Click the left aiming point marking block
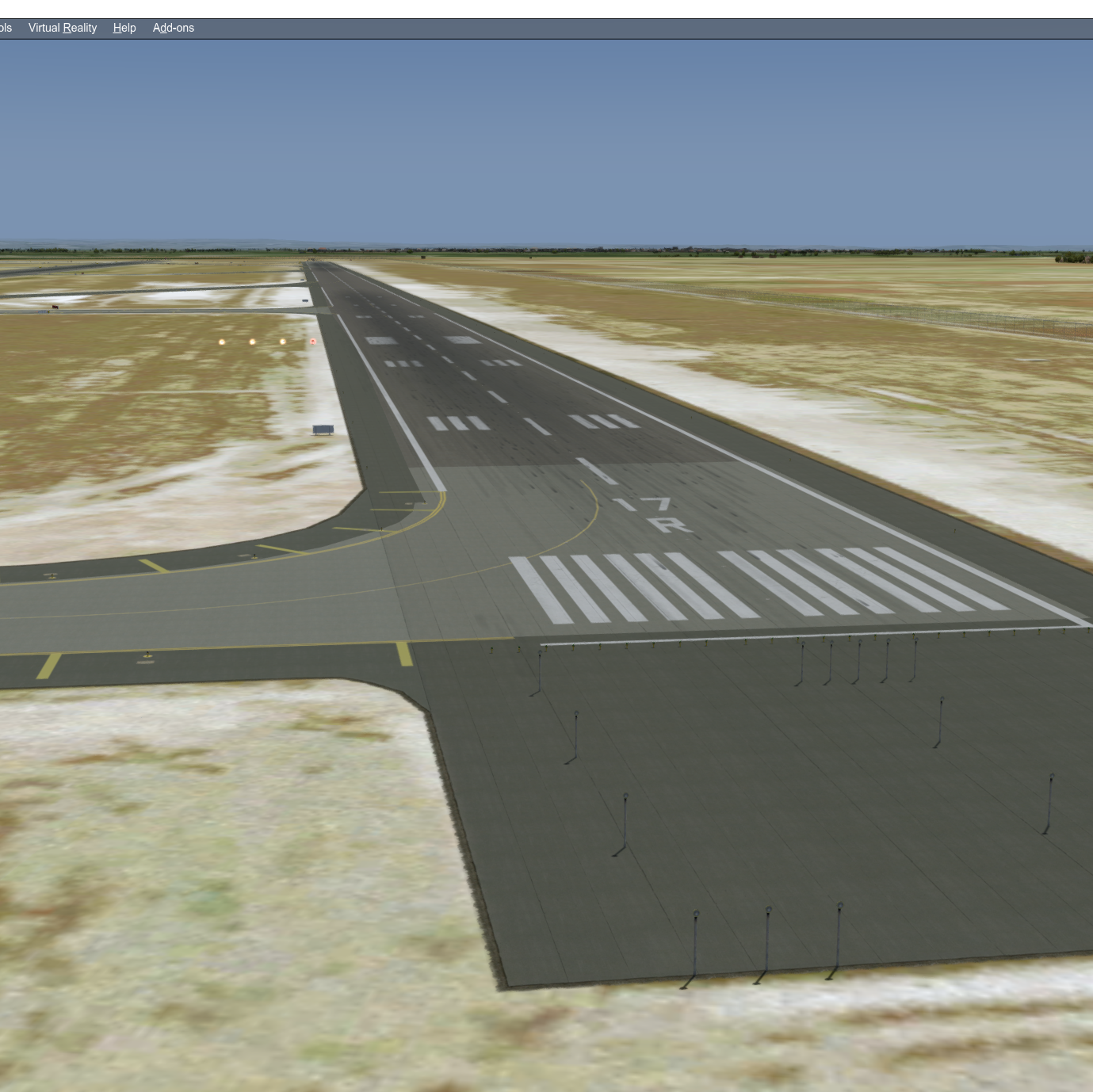The image size is (1093, 1092). [x=380, y=341]
